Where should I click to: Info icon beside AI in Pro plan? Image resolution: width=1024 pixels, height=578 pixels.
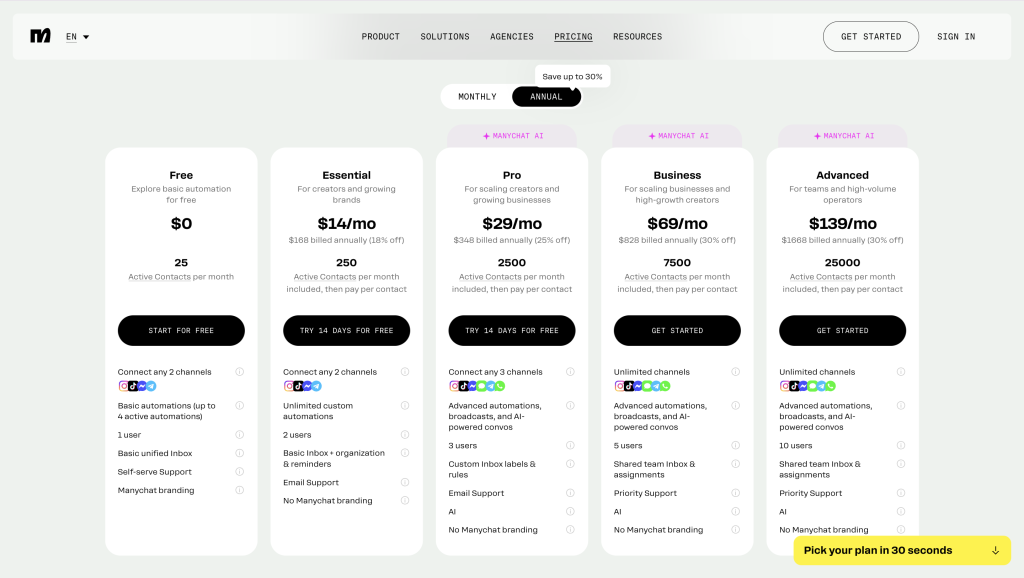tap(570, 511)
